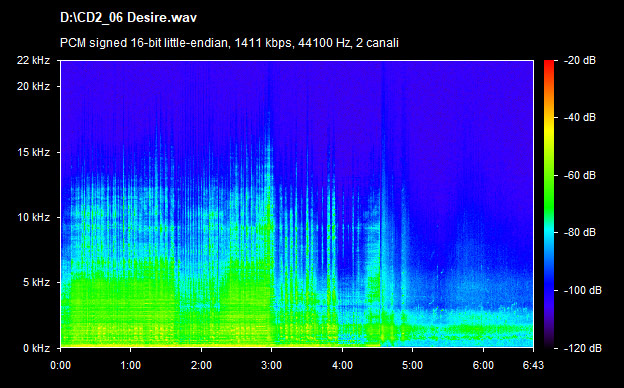Select the 20 kHz frequency axis label
This screenshot has height=388, width=624.
(33, 86)
